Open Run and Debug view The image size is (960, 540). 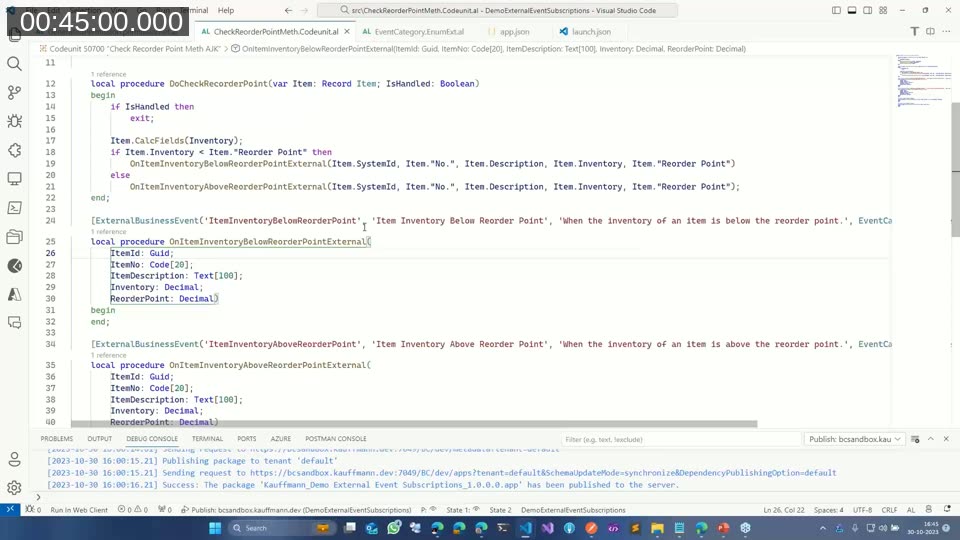pos(14,121)
